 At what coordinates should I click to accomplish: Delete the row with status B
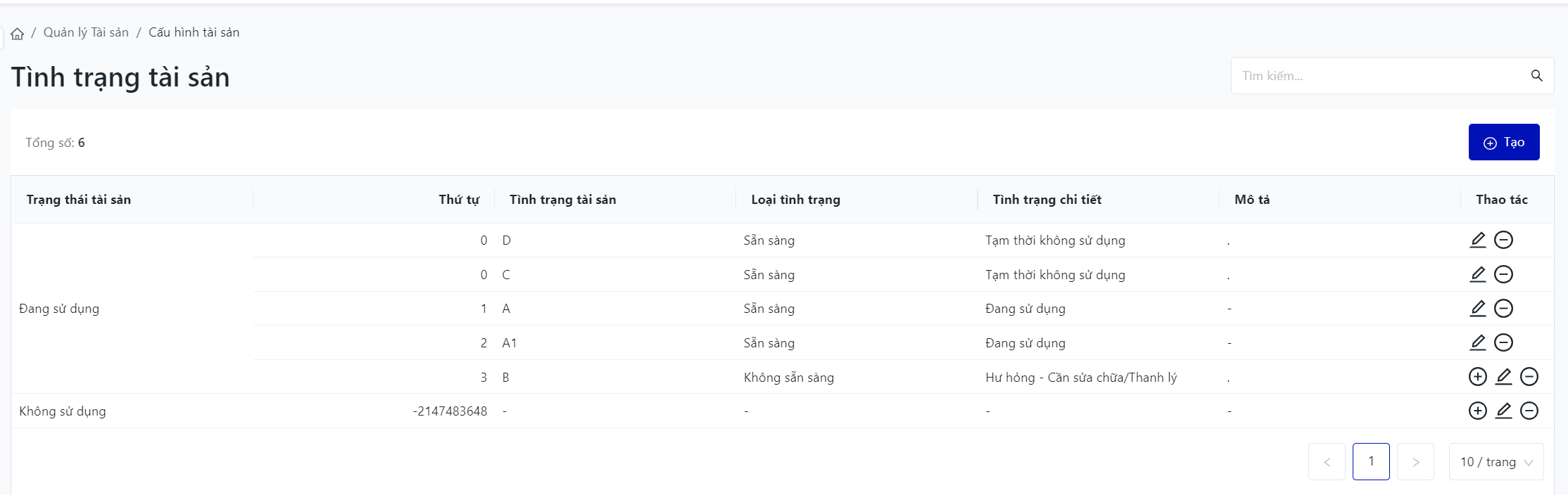coord(1529,377)
